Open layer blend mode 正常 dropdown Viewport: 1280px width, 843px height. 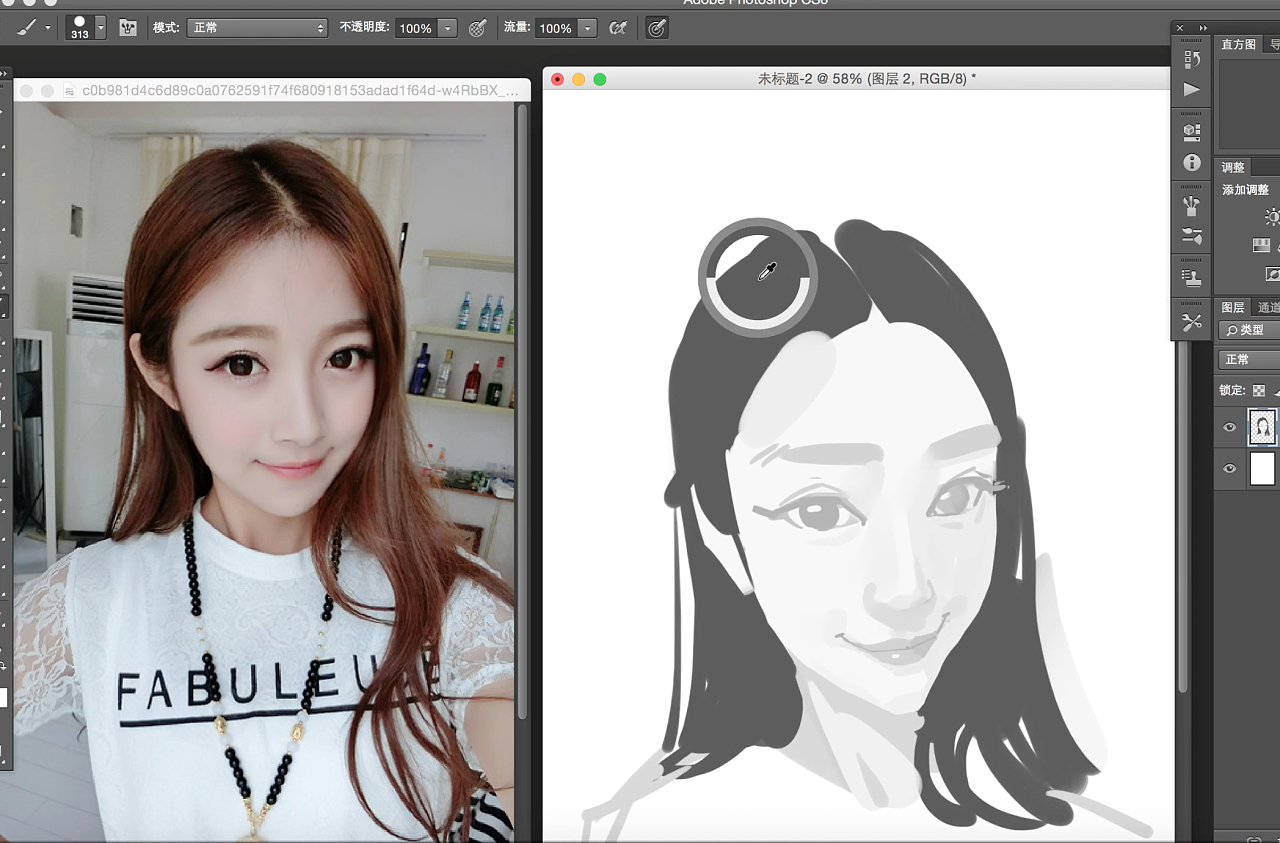(x=1249, y=360)
